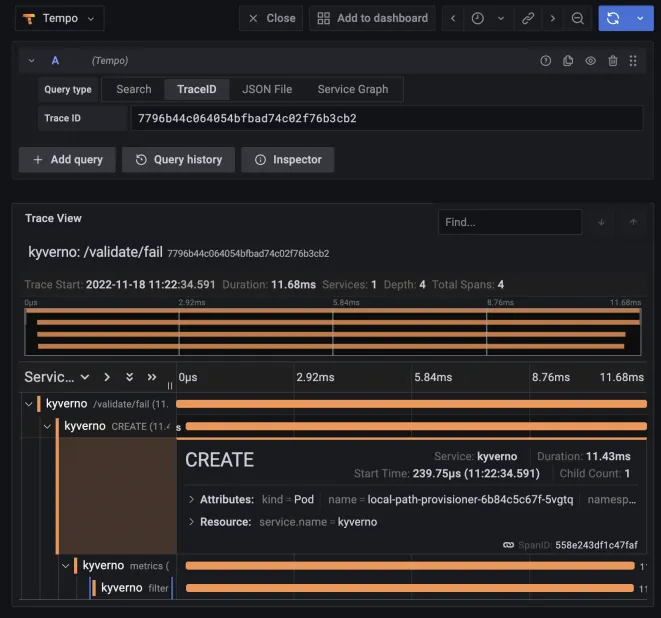Click the Trace ID input field
The image size is (661, 618).
coord(386,118)
